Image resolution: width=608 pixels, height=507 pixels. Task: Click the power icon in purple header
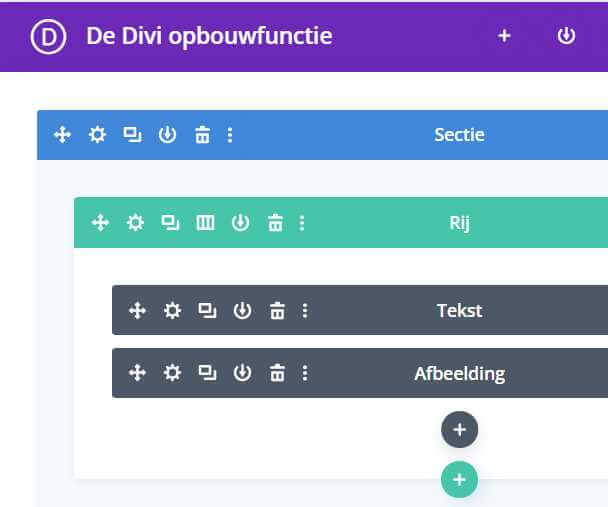point(567,36)
